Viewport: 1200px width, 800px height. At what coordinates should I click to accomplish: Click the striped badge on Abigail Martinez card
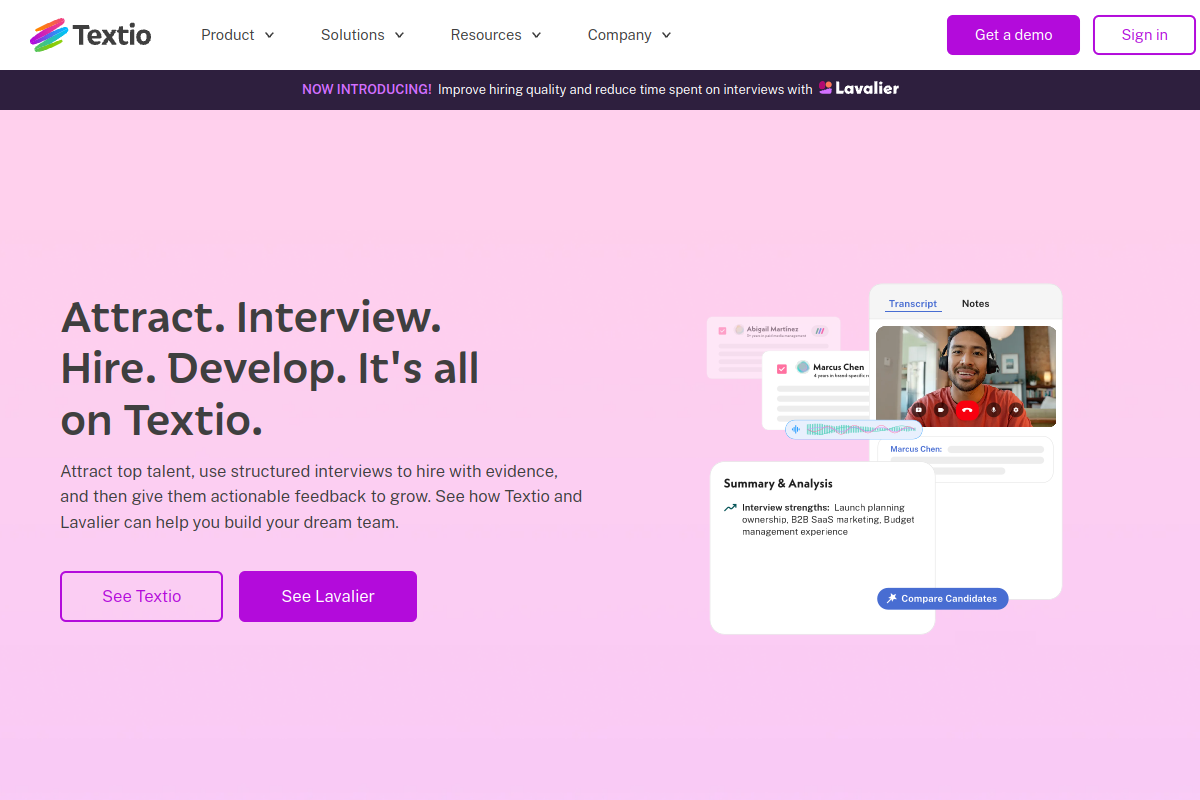coord(820,331)
